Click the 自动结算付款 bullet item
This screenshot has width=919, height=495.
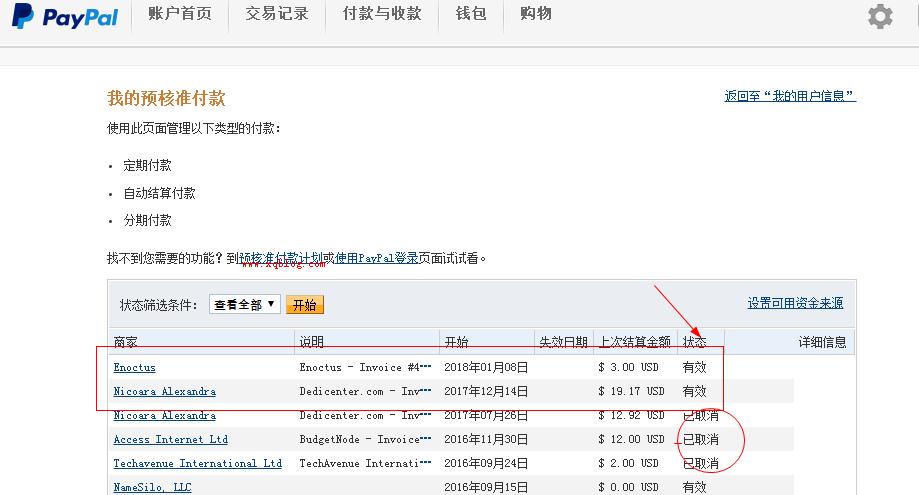[159, 193]
